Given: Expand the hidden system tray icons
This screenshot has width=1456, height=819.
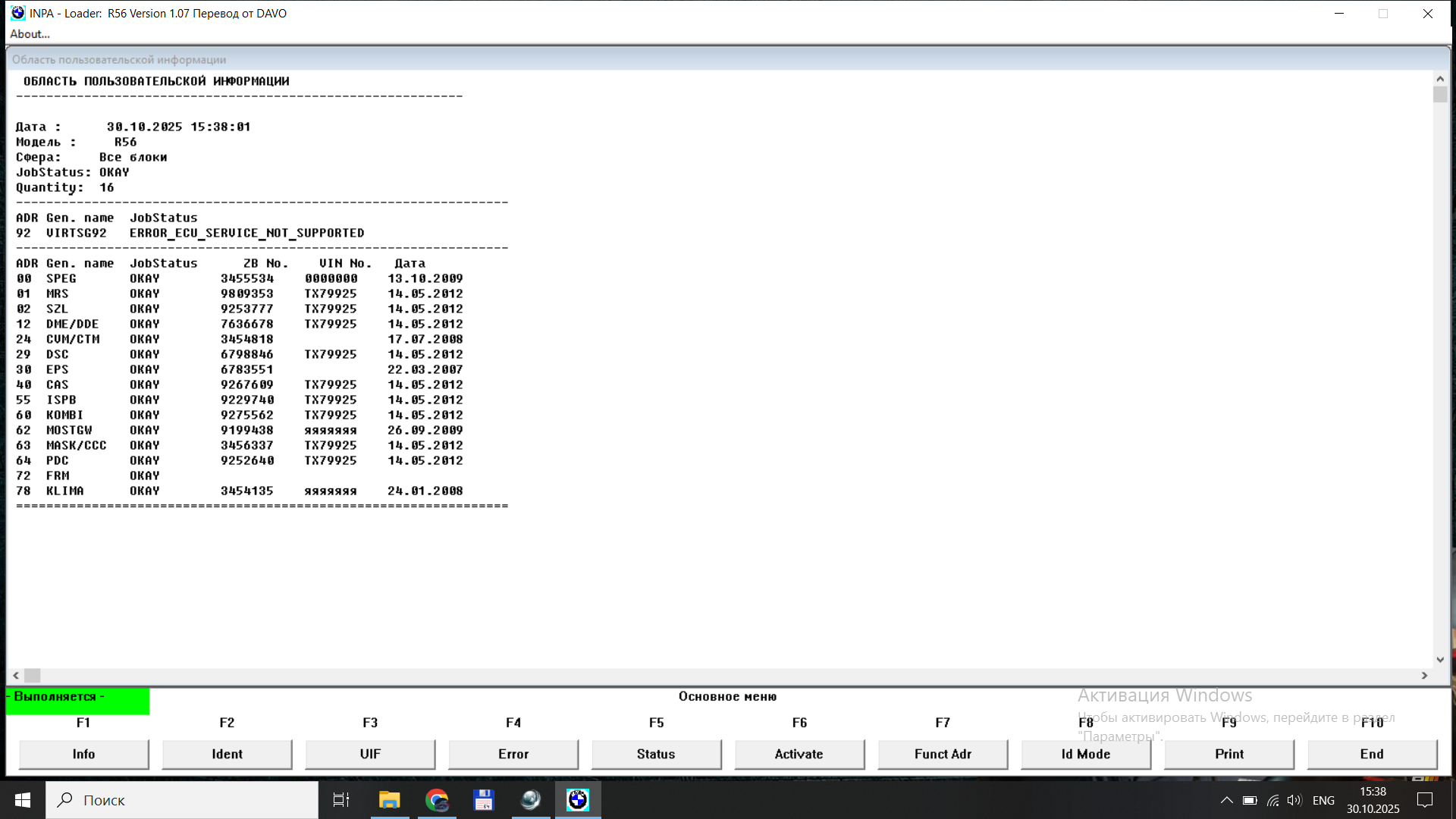Looking at the screenshot, I should click(1226, 800).
